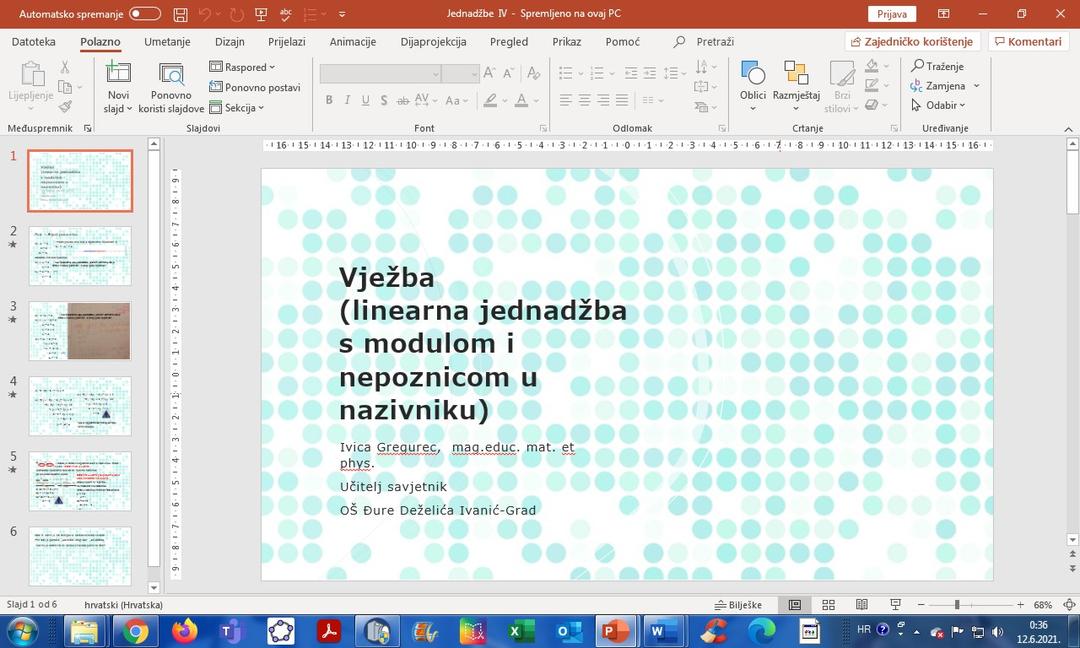Screen dimensions: 1080x648
Task: Select slide 3 thumbnail in slide panel
Action: pos(80,331)
